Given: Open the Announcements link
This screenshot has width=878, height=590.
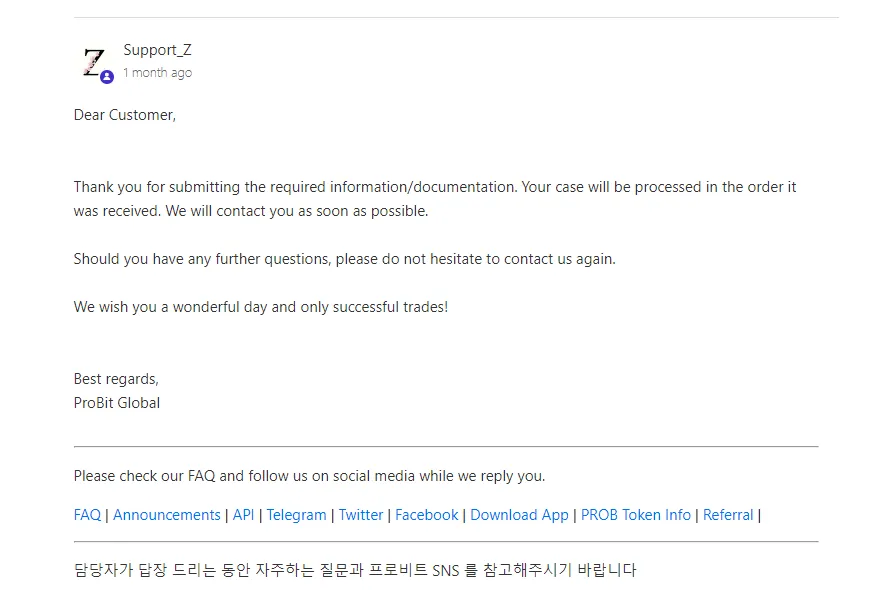Looking at the screenshot, I should tap(167, 515).
